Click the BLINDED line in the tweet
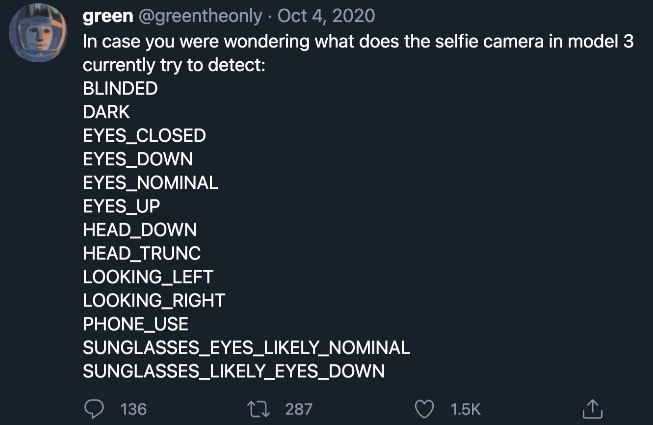Viewport: 653px width, 425px height. (120, 88)
